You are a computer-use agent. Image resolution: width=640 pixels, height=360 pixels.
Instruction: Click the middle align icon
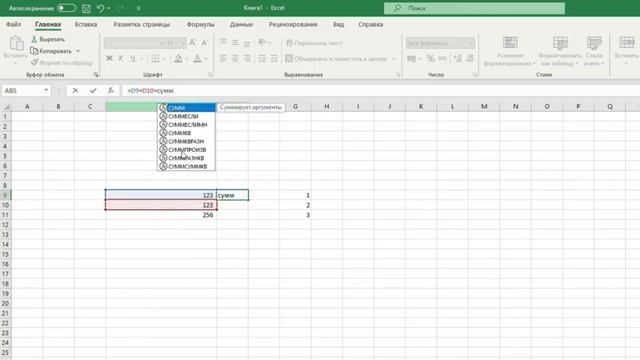[x=235, y=42]
